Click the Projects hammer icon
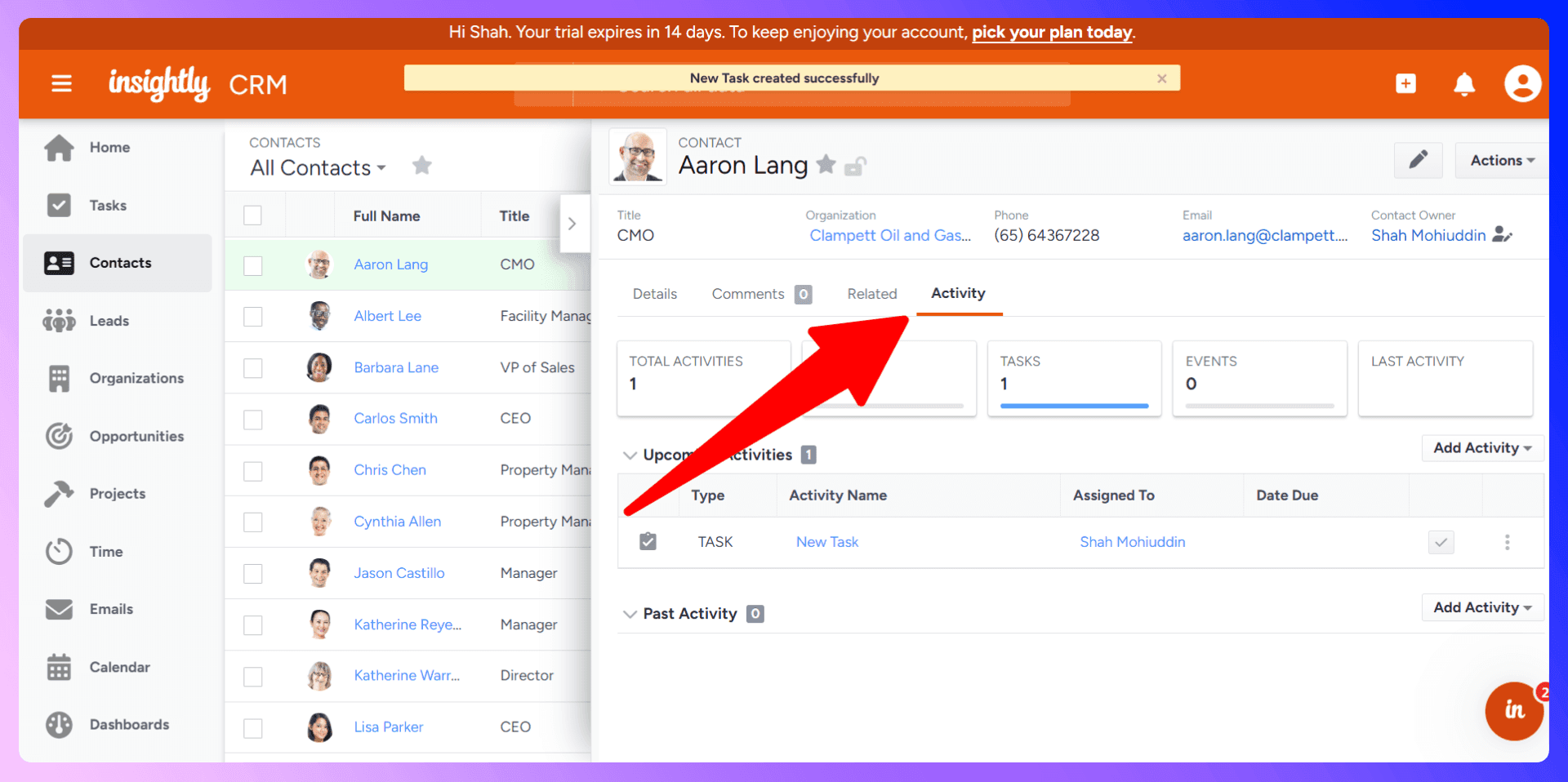The width and height of the screenshot is (1568, 782). (59, 494)
